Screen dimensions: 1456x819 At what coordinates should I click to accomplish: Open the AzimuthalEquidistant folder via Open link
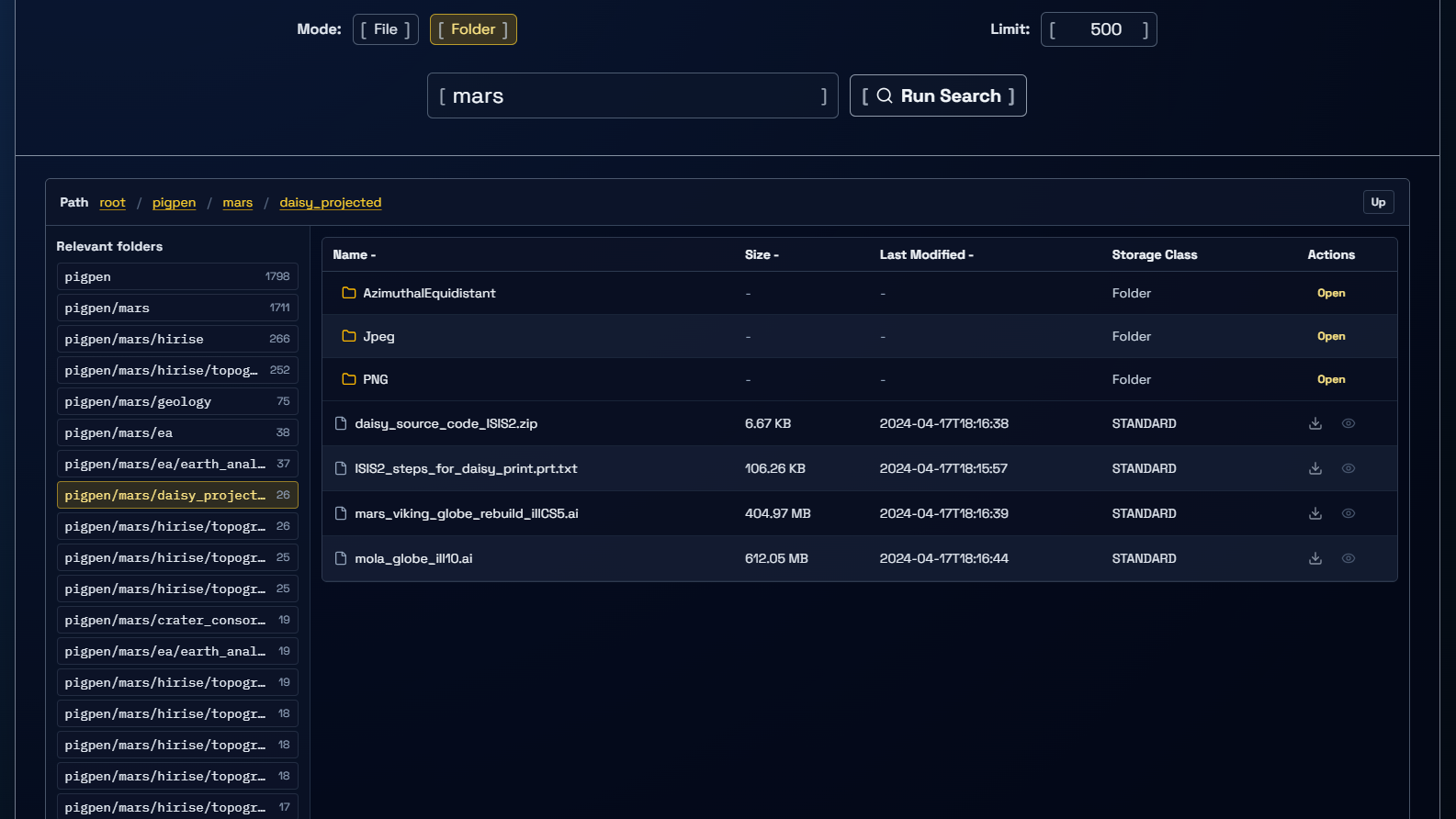point(1331,293)
